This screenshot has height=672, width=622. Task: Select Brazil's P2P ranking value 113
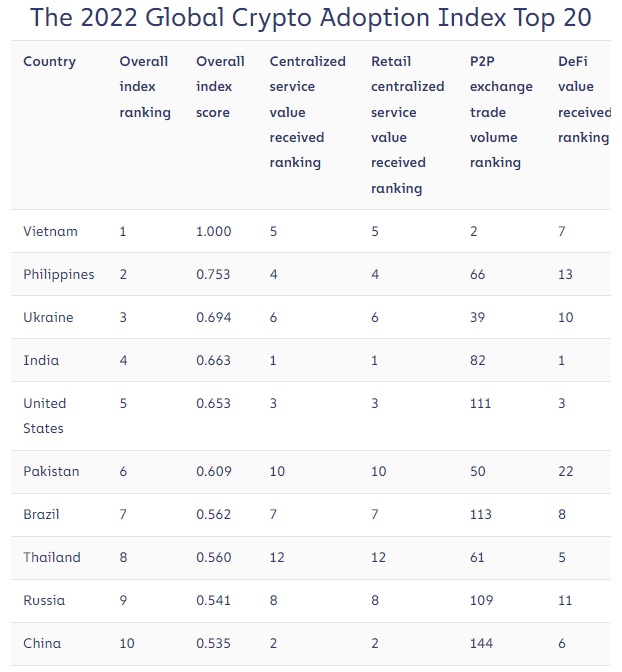point(481,515)
